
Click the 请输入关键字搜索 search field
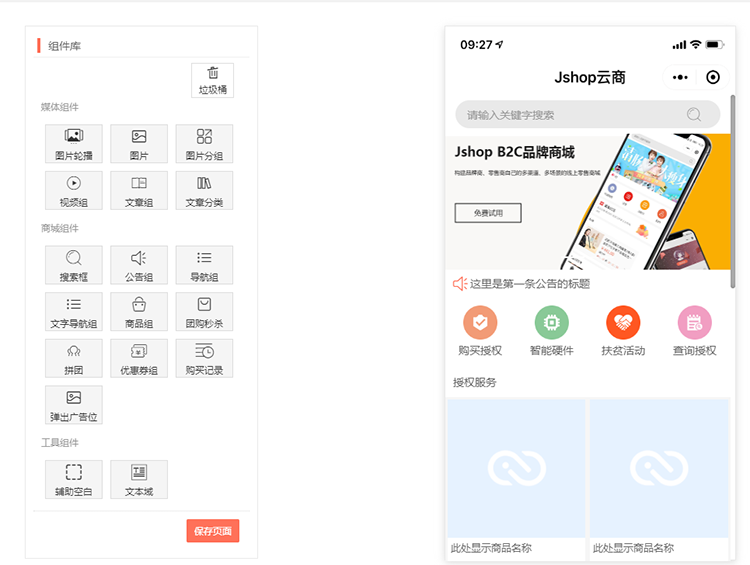point(588,114)
